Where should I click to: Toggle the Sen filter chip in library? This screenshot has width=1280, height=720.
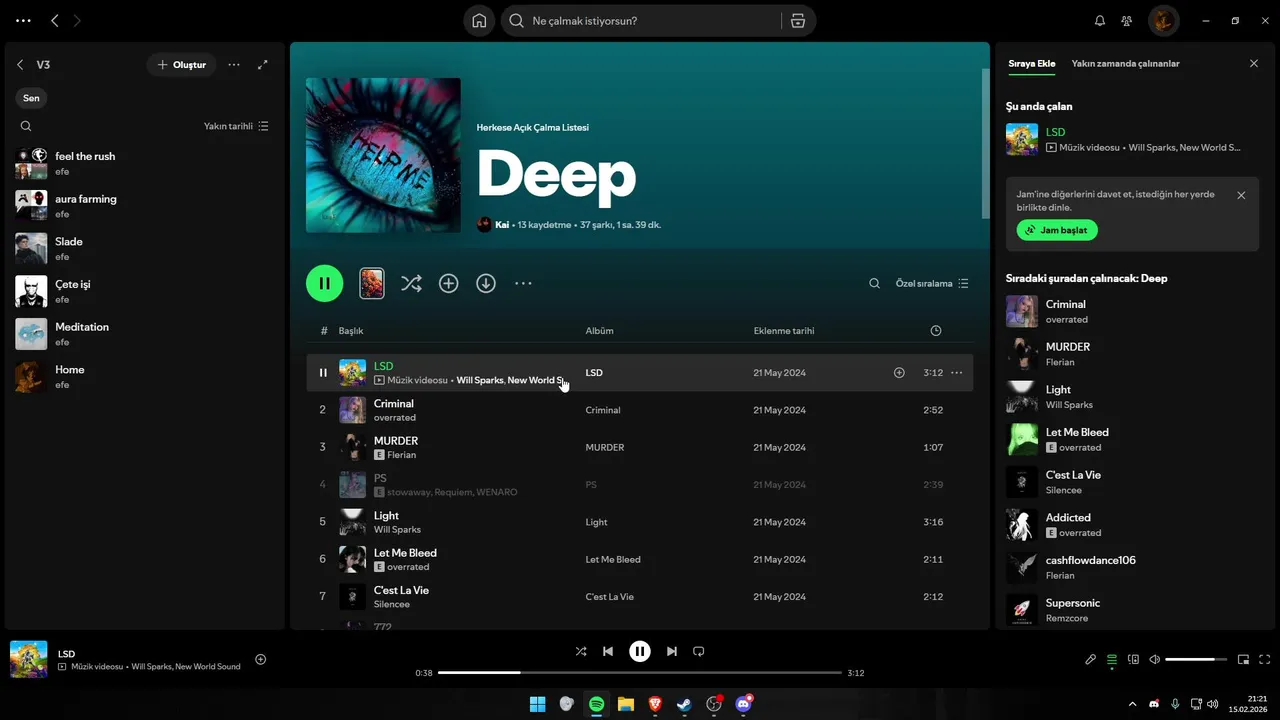point(31,98)
